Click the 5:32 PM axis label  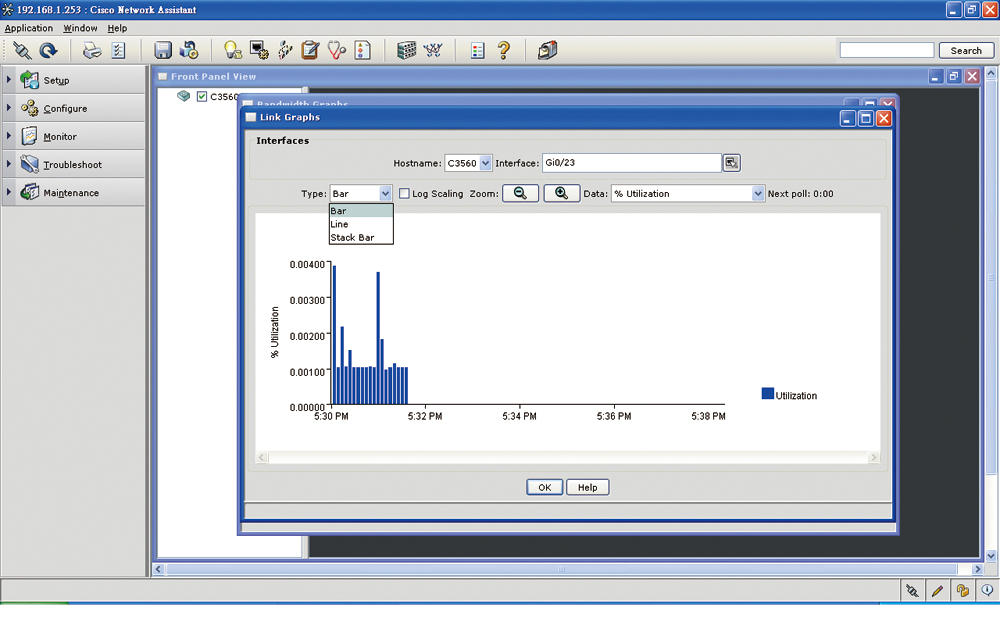[x=425, y=416]
